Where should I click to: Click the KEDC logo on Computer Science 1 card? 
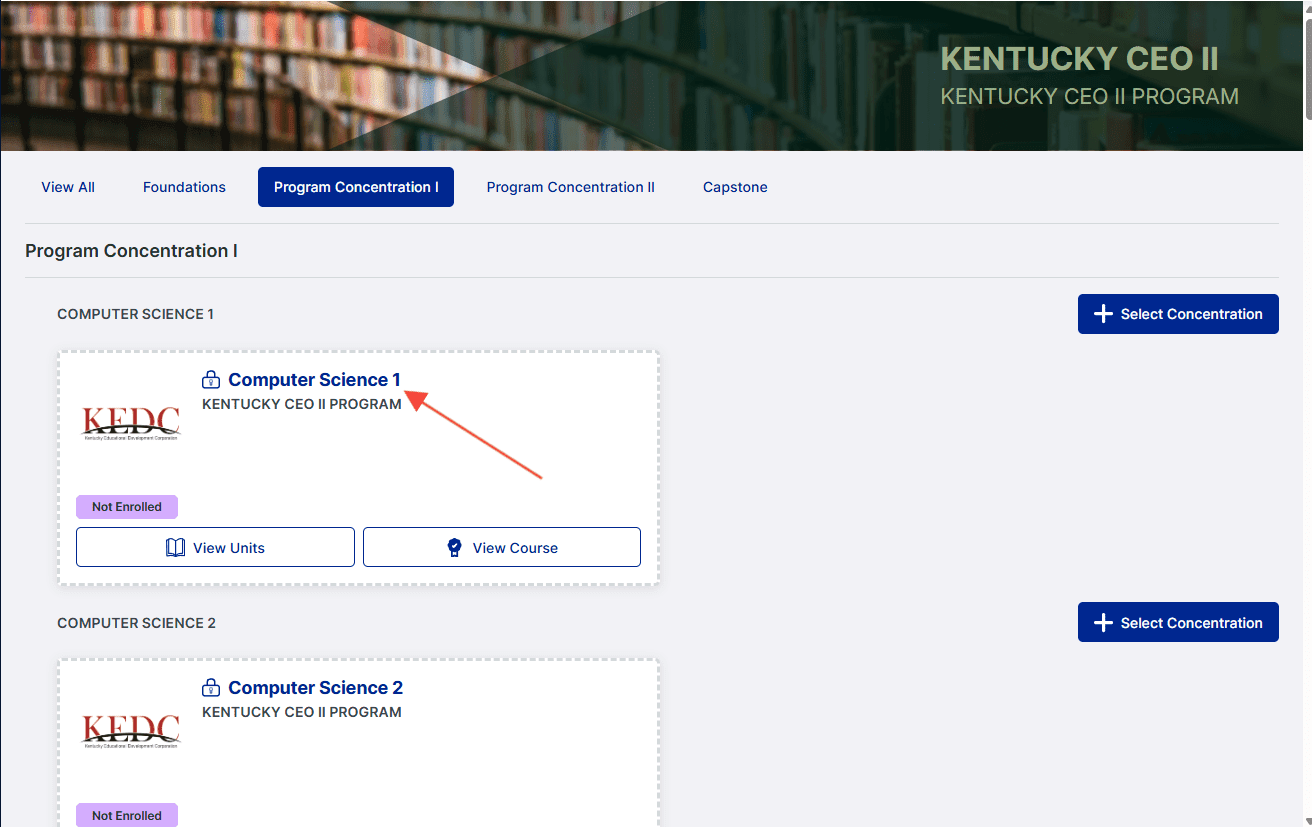tap(131, 424)
